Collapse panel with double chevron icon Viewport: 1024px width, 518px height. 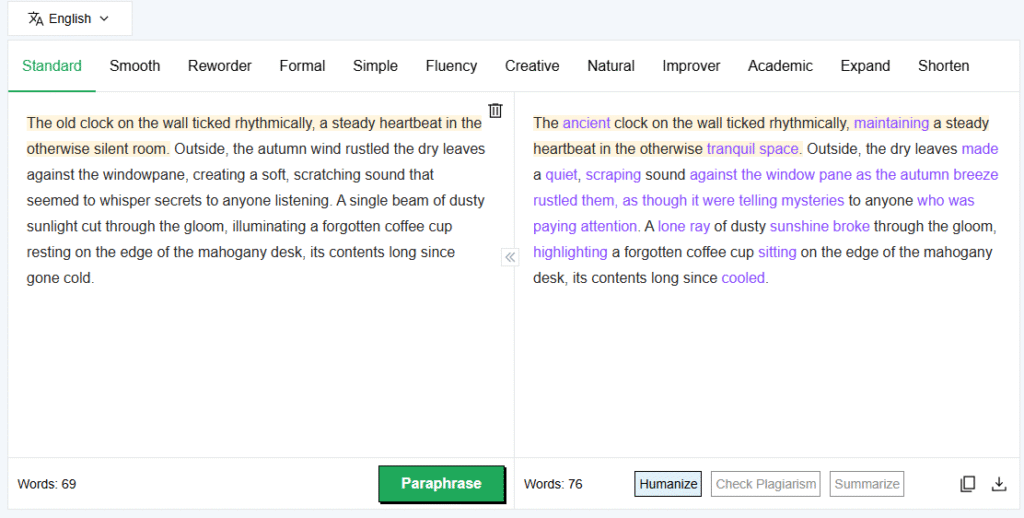click(510, 257)
